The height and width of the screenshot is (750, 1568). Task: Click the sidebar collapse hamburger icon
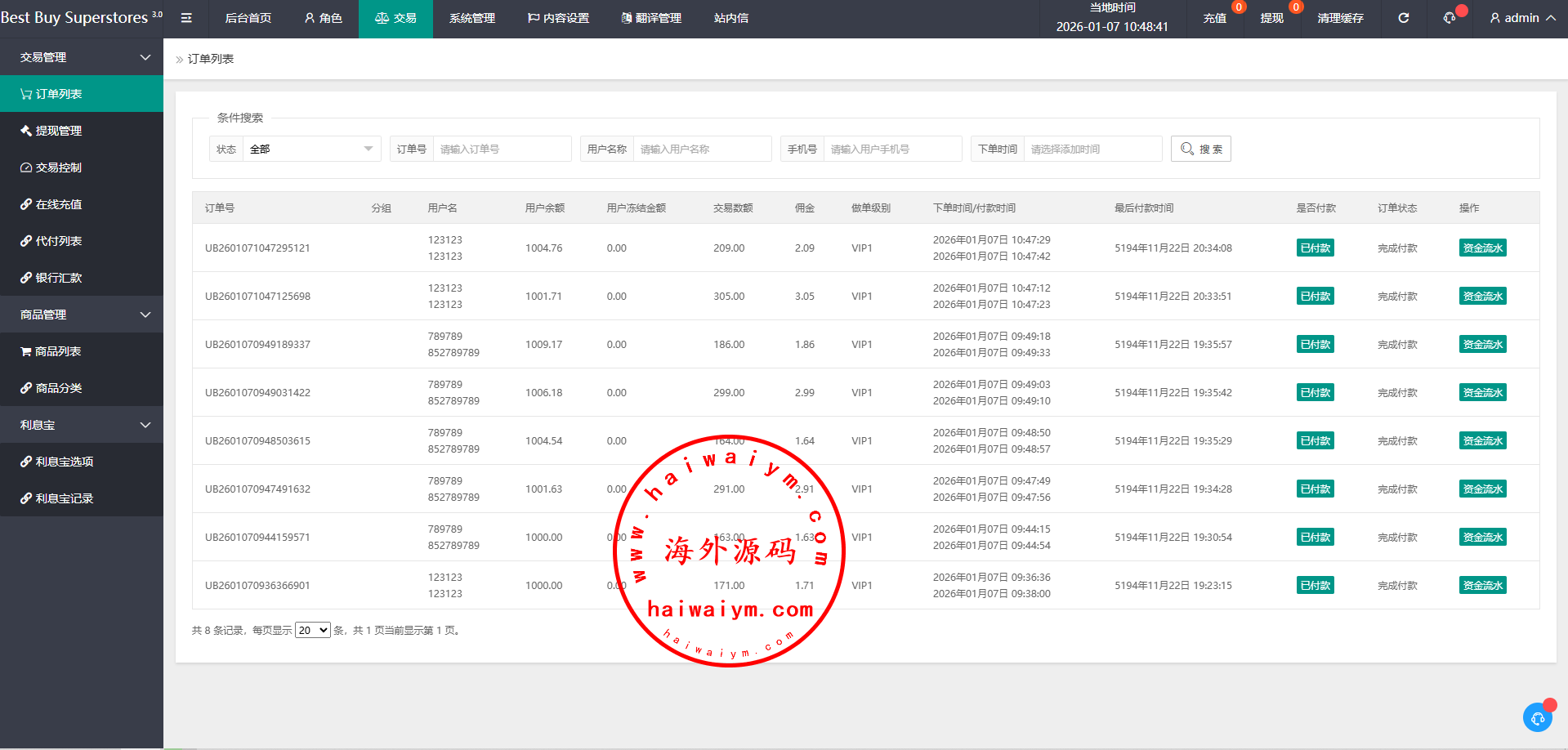[x=186, y=18]
